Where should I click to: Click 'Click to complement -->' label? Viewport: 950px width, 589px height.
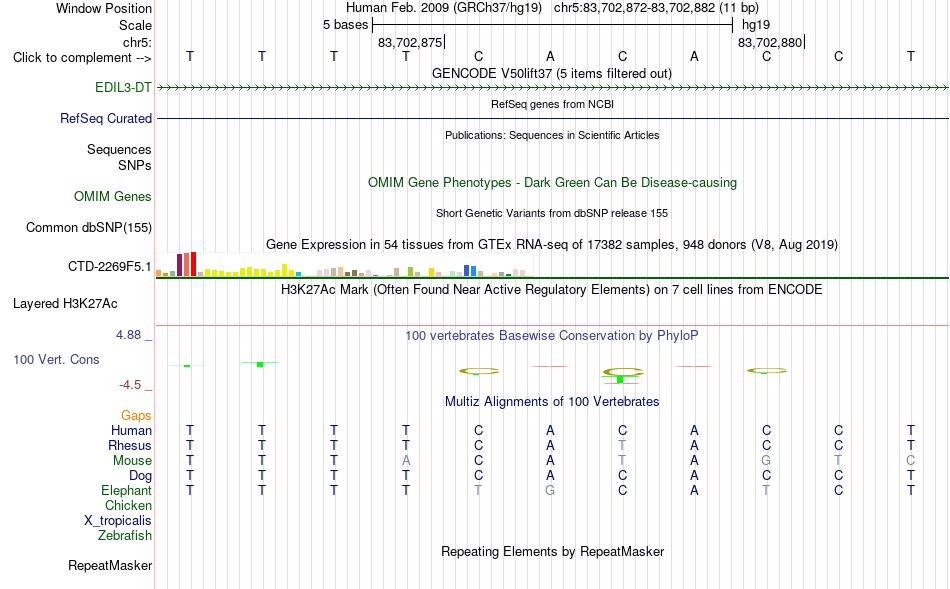82,58
